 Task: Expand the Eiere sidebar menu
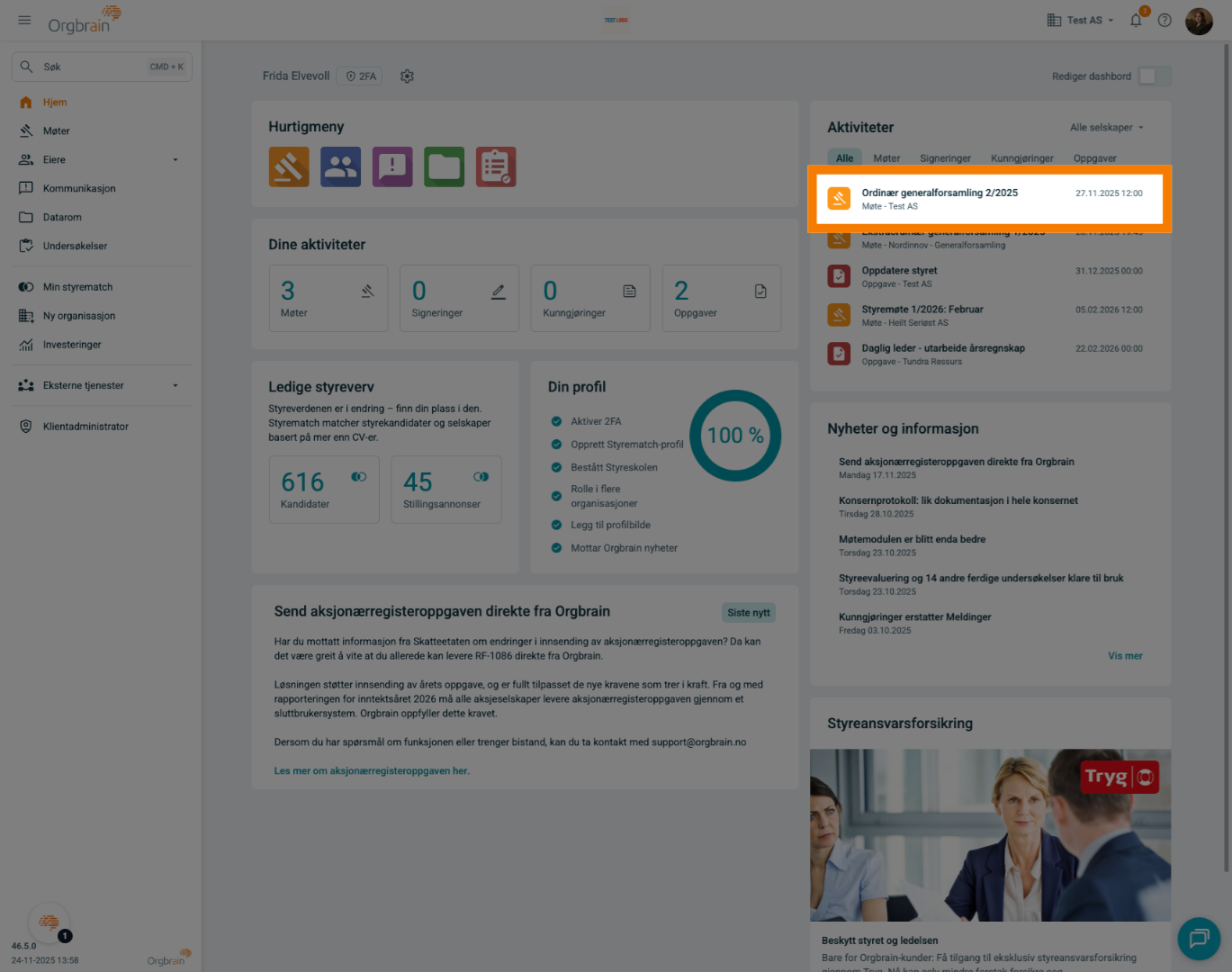point(175,160)
